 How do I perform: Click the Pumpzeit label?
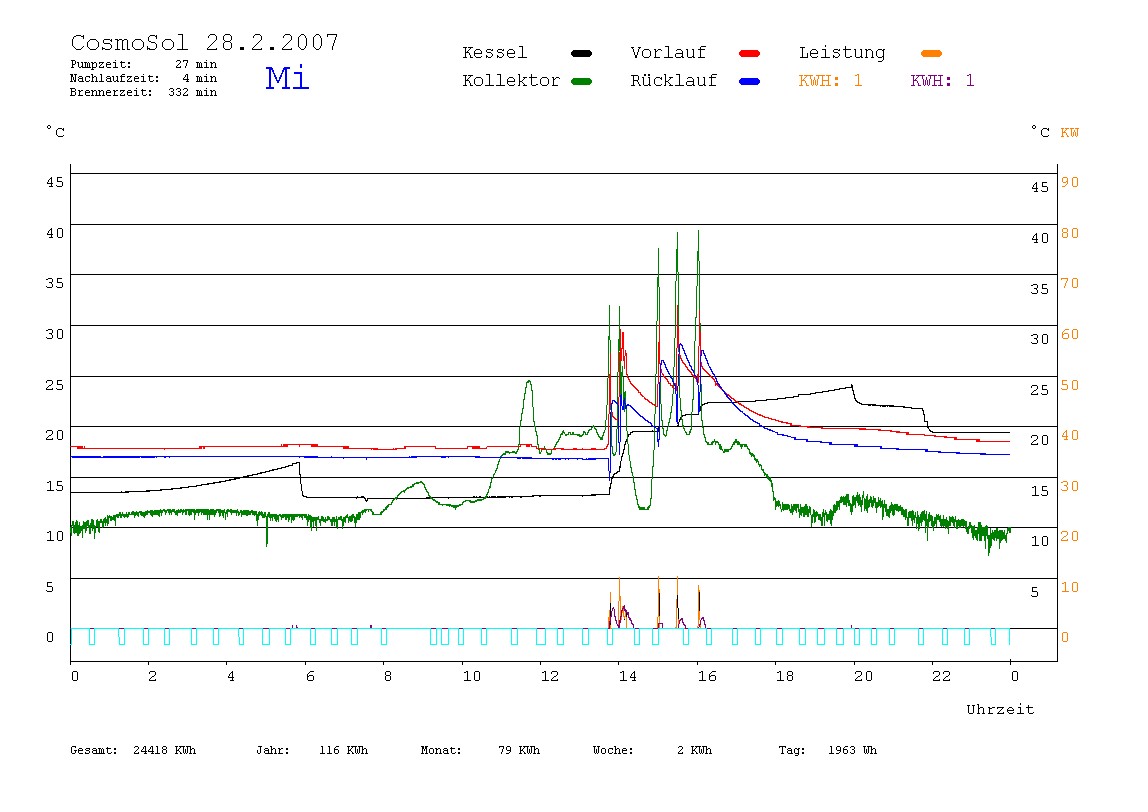[101, 64]
